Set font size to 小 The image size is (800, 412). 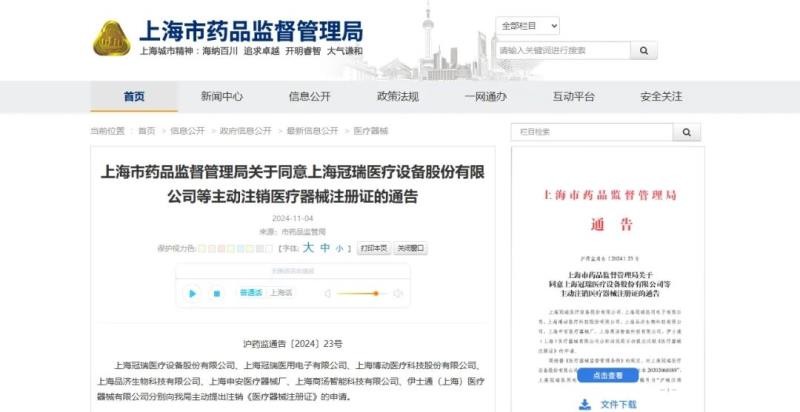click(340, 249)
